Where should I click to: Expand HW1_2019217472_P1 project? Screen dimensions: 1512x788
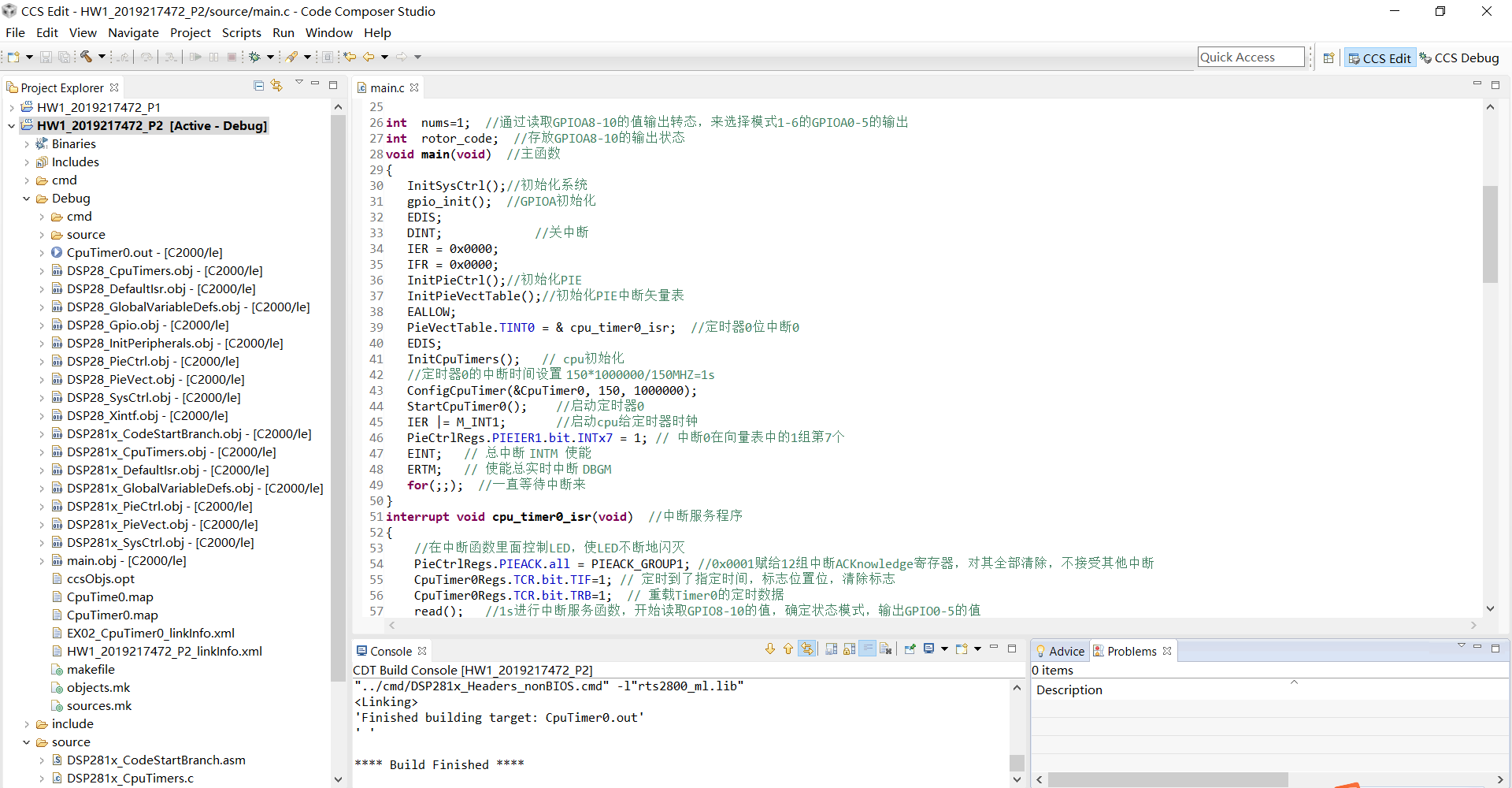(x=12, y=108)
